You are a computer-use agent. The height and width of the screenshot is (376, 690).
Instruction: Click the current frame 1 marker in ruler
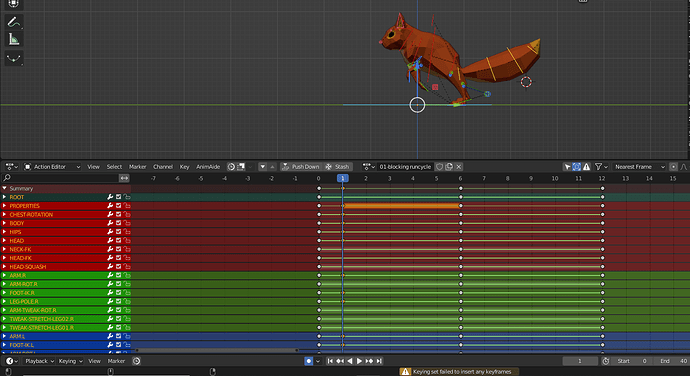pyautogui.click(x=342, y=178)
